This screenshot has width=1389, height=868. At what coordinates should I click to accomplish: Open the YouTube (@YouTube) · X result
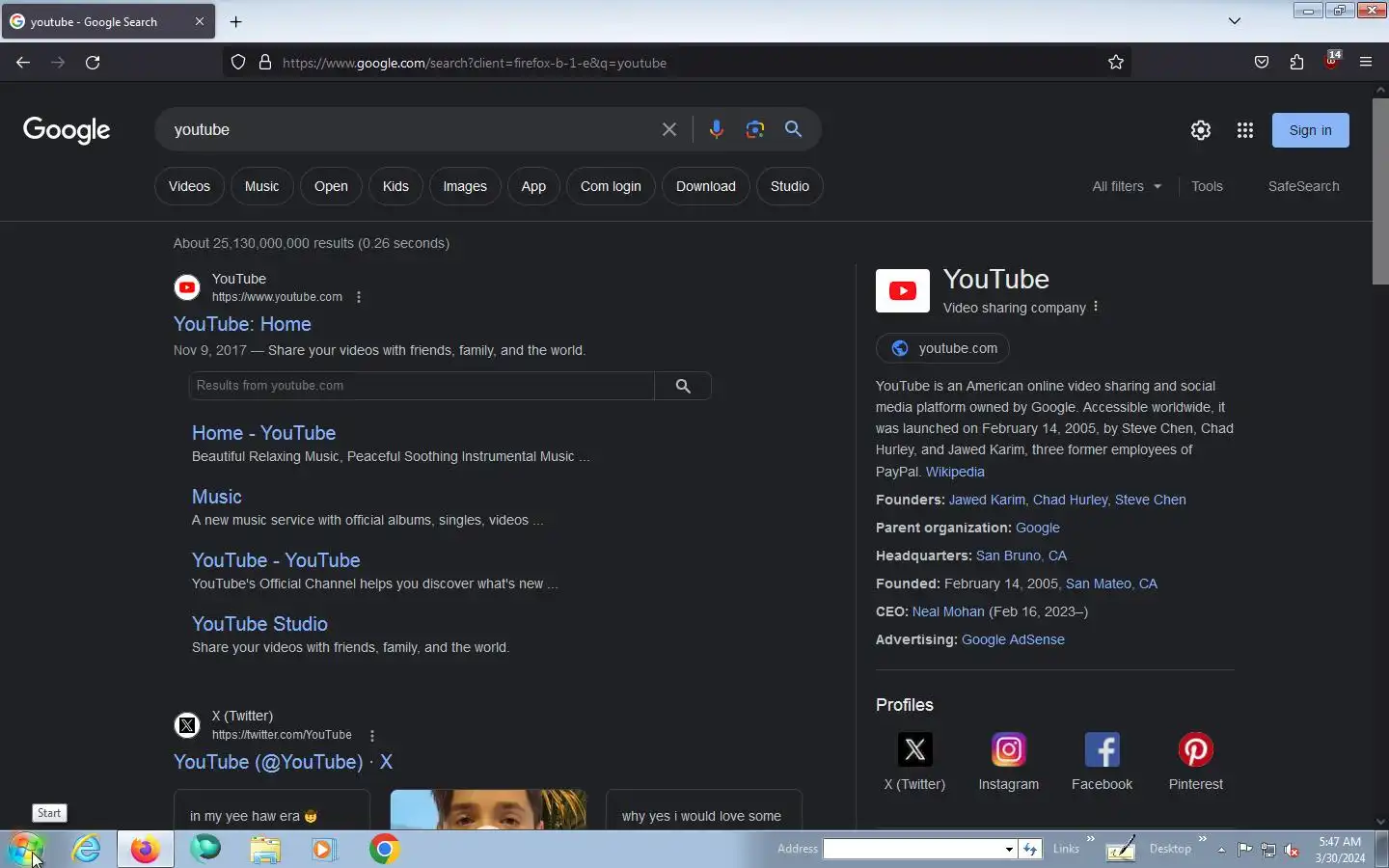(x=283, y=762)
